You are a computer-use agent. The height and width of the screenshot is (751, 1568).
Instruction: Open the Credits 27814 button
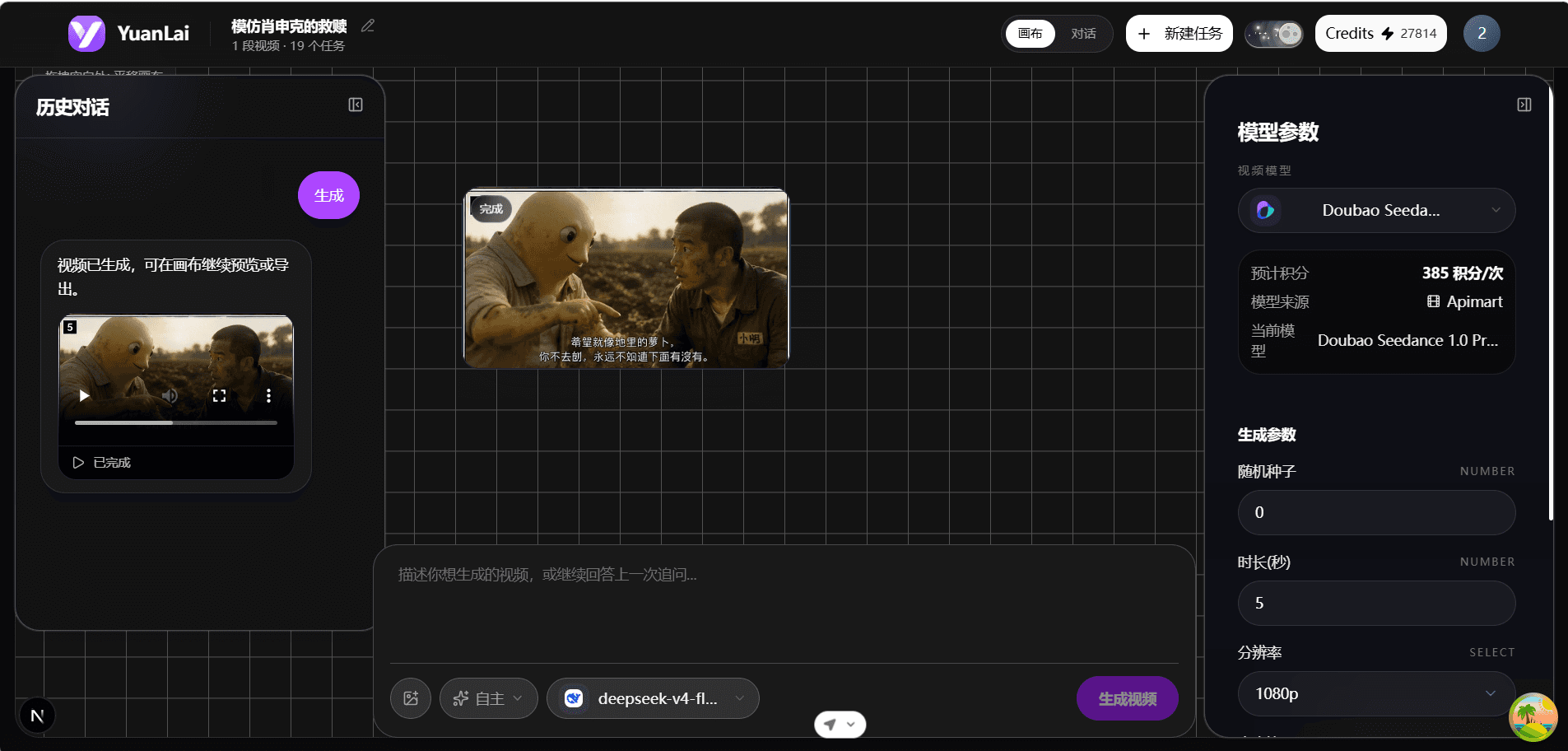pyautogui.click(x=1380, y=34)
